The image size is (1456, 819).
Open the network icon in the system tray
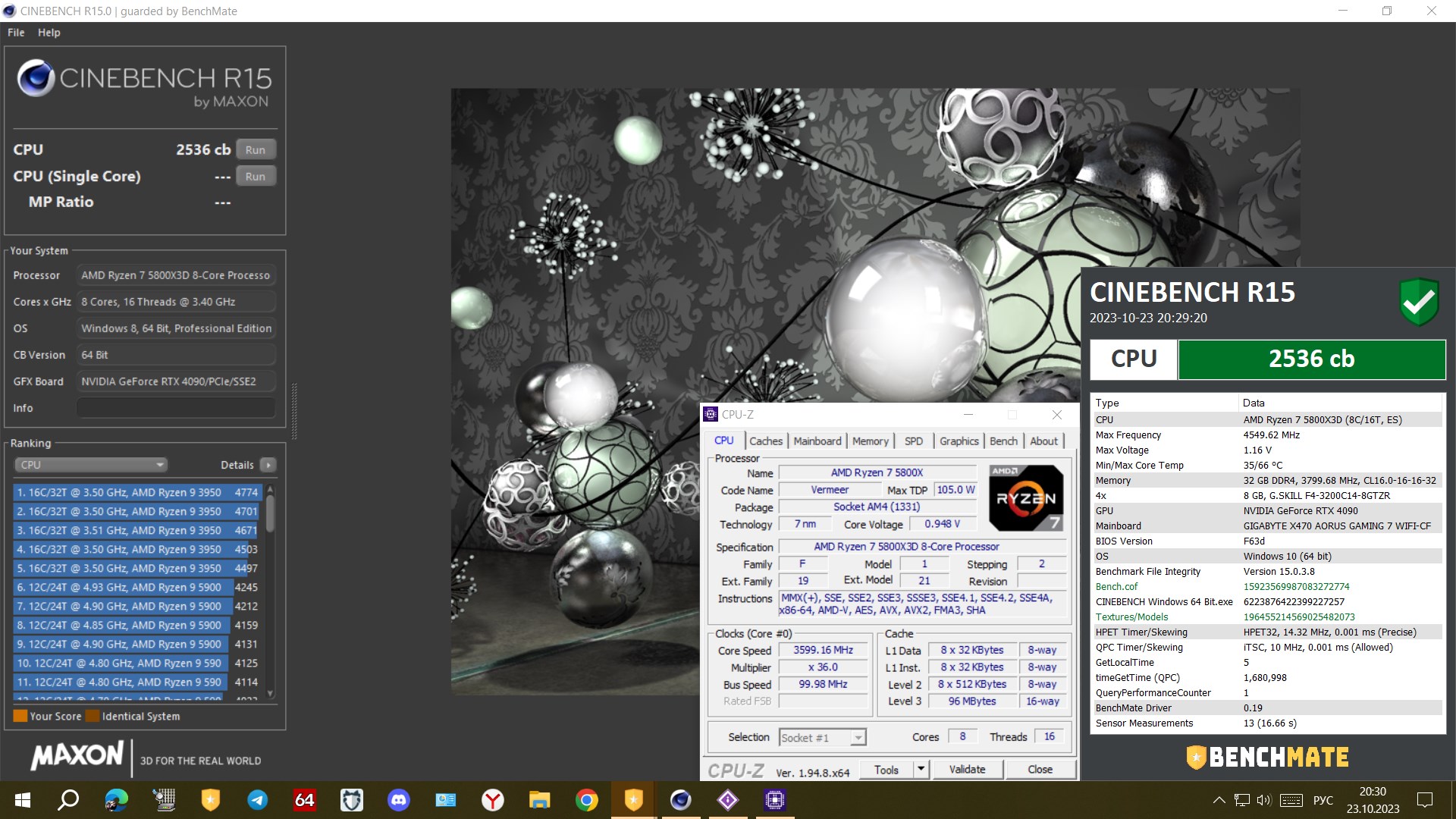1241,800
